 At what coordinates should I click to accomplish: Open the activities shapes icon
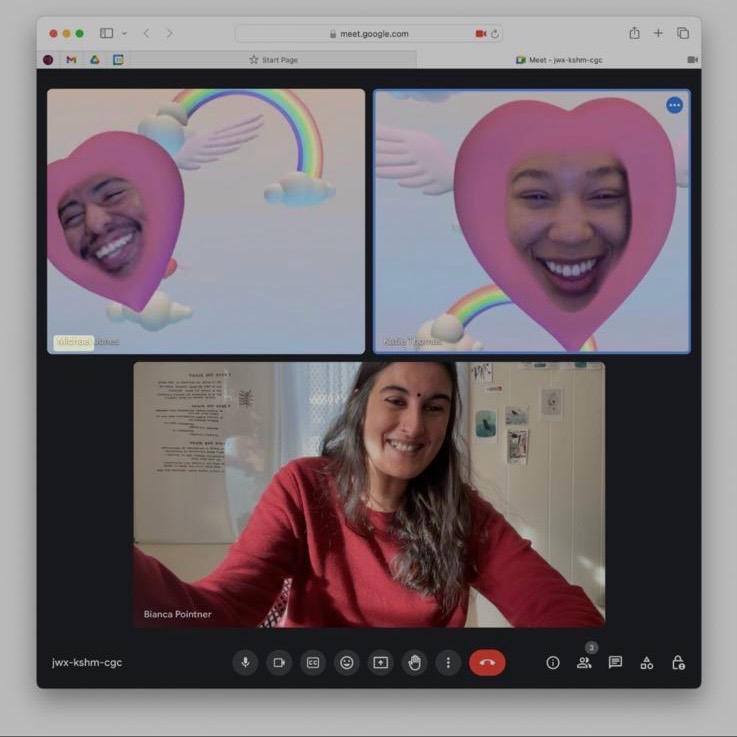pyautogui.click(x=647, y=662)
